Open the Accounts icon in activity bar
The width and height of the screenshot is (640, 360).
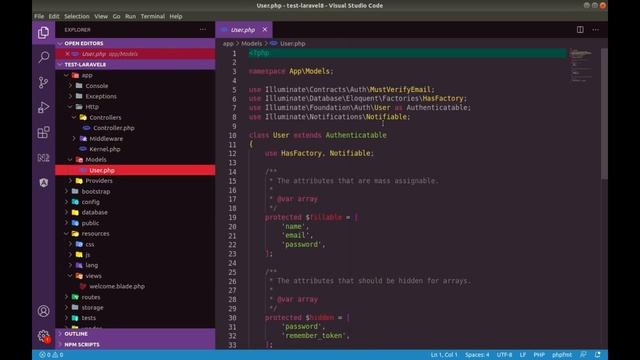43,311
